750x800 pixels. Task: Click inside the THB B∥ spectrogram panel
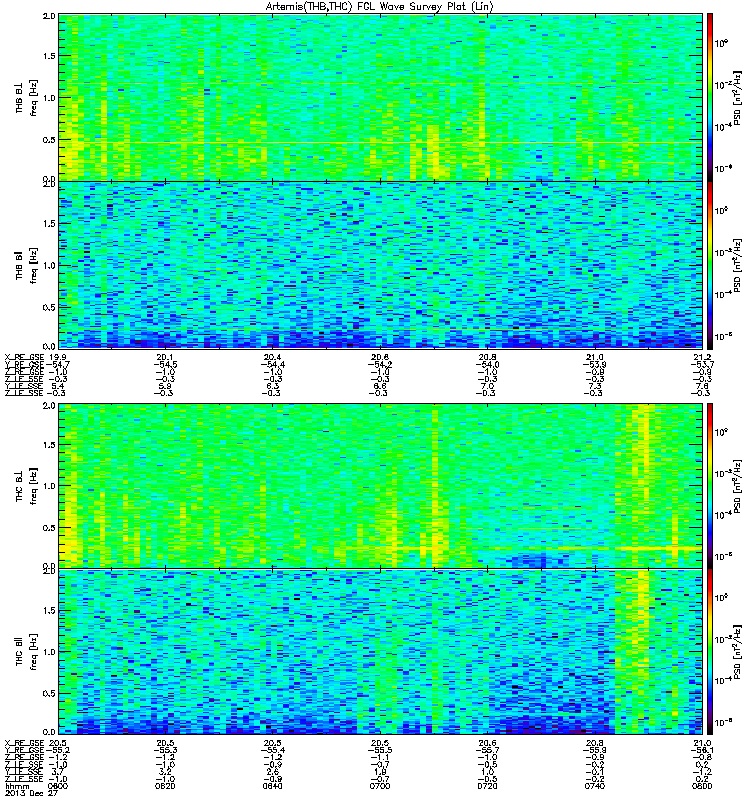click(x=381, y=265)
